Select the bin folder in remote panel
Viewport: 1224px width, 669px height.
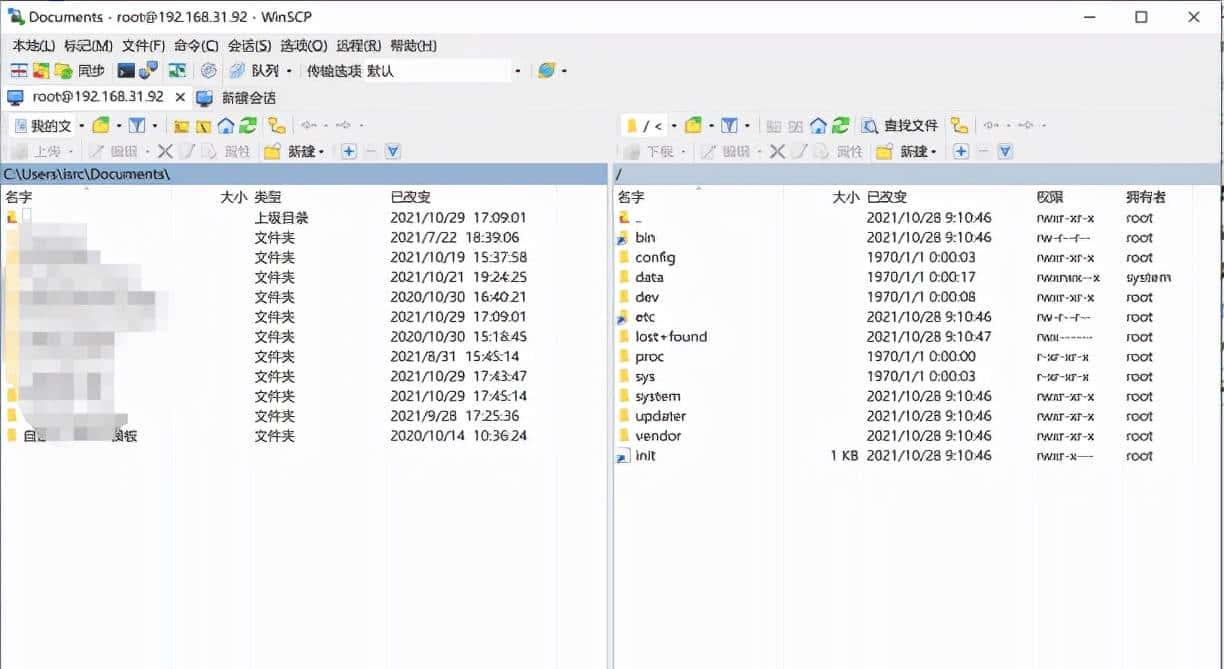[x=643, y=238]
